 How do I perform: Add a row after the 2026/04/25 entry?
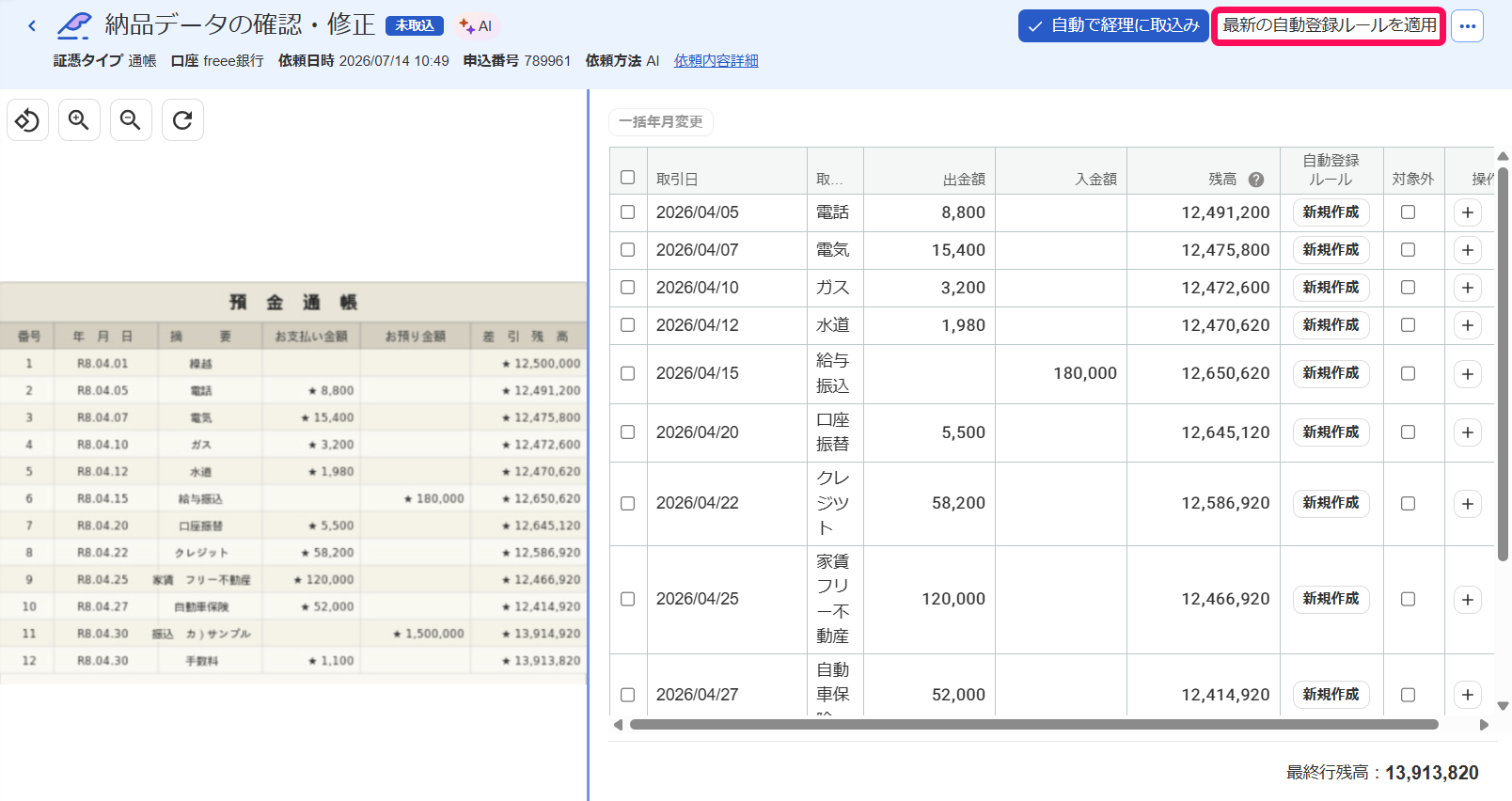(1468, 600)
